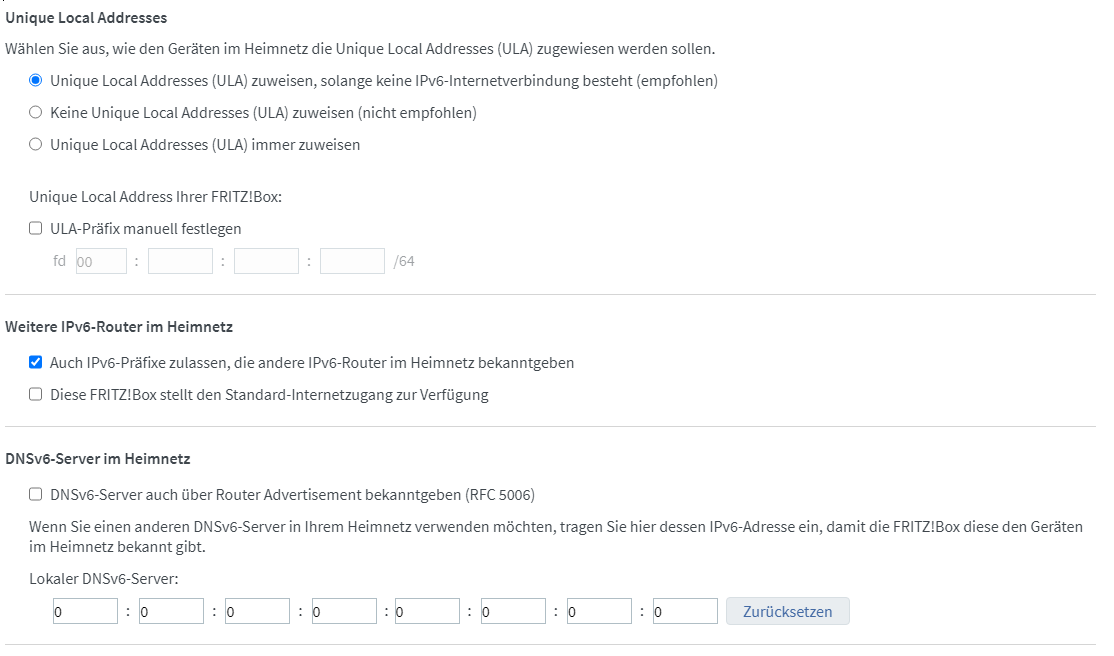1114x656 pixels.
Task: Click sixth Lokaler DNSv6-Server address field
Action: [x=513, y=611]
